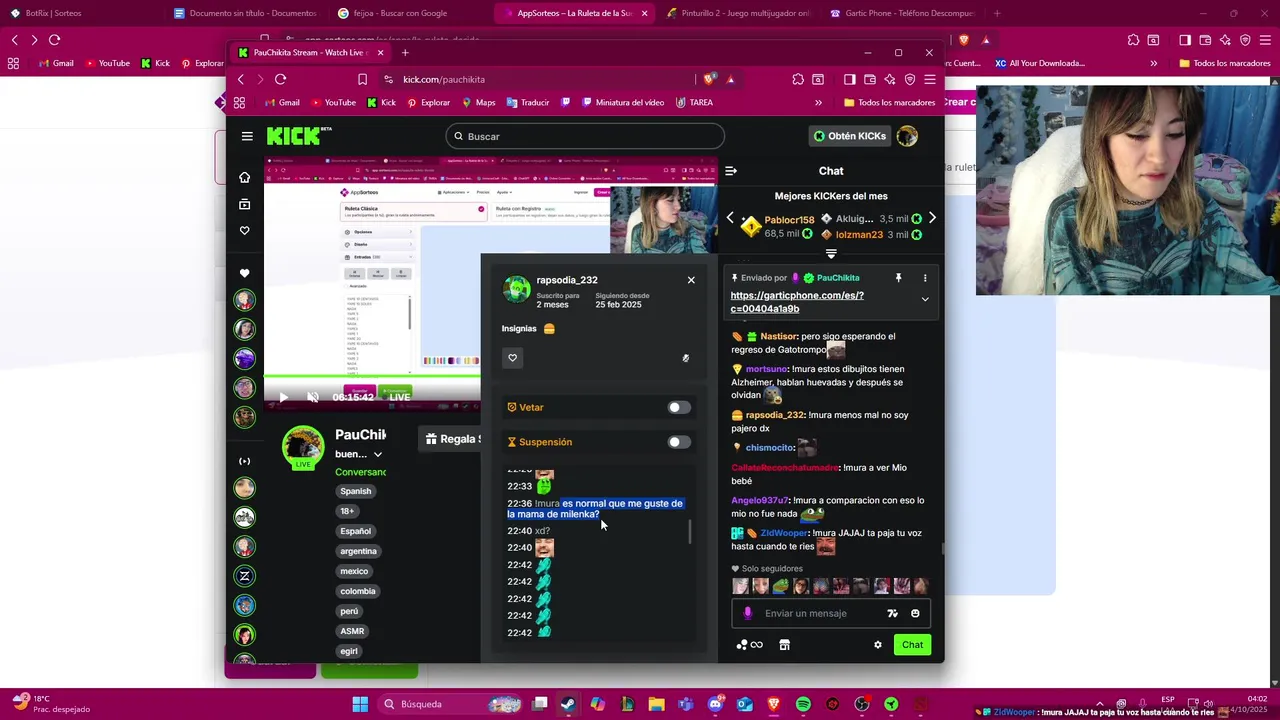Play the stream video
The image size is (1280, 720).
(283, 397)
